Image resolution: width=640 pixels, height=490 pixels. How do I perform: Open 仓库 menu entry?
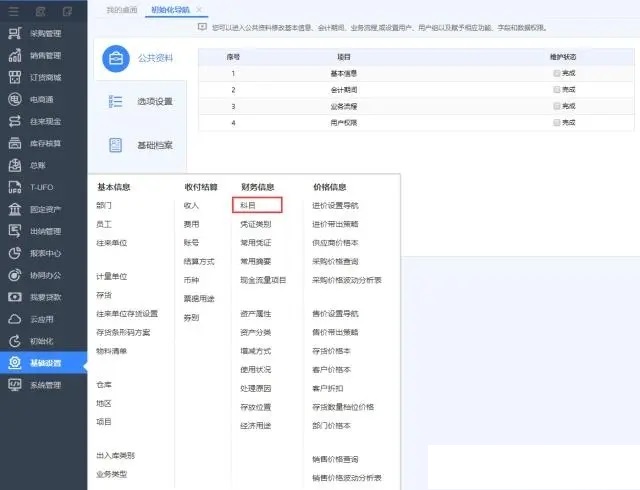(104, 385)
